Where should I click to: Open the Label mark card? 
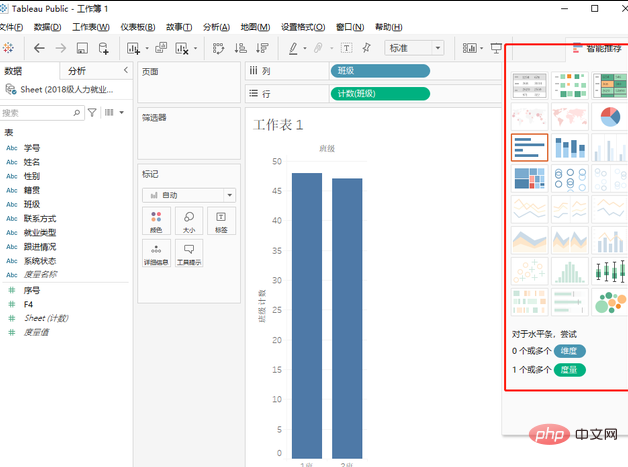pos(221,221)
